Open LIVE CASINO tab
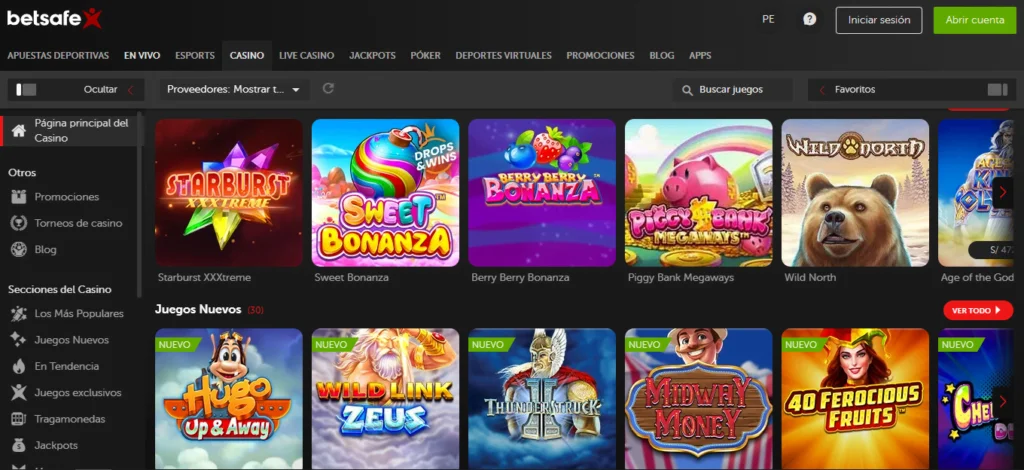The image size is (1024, 470). point(306,55)
